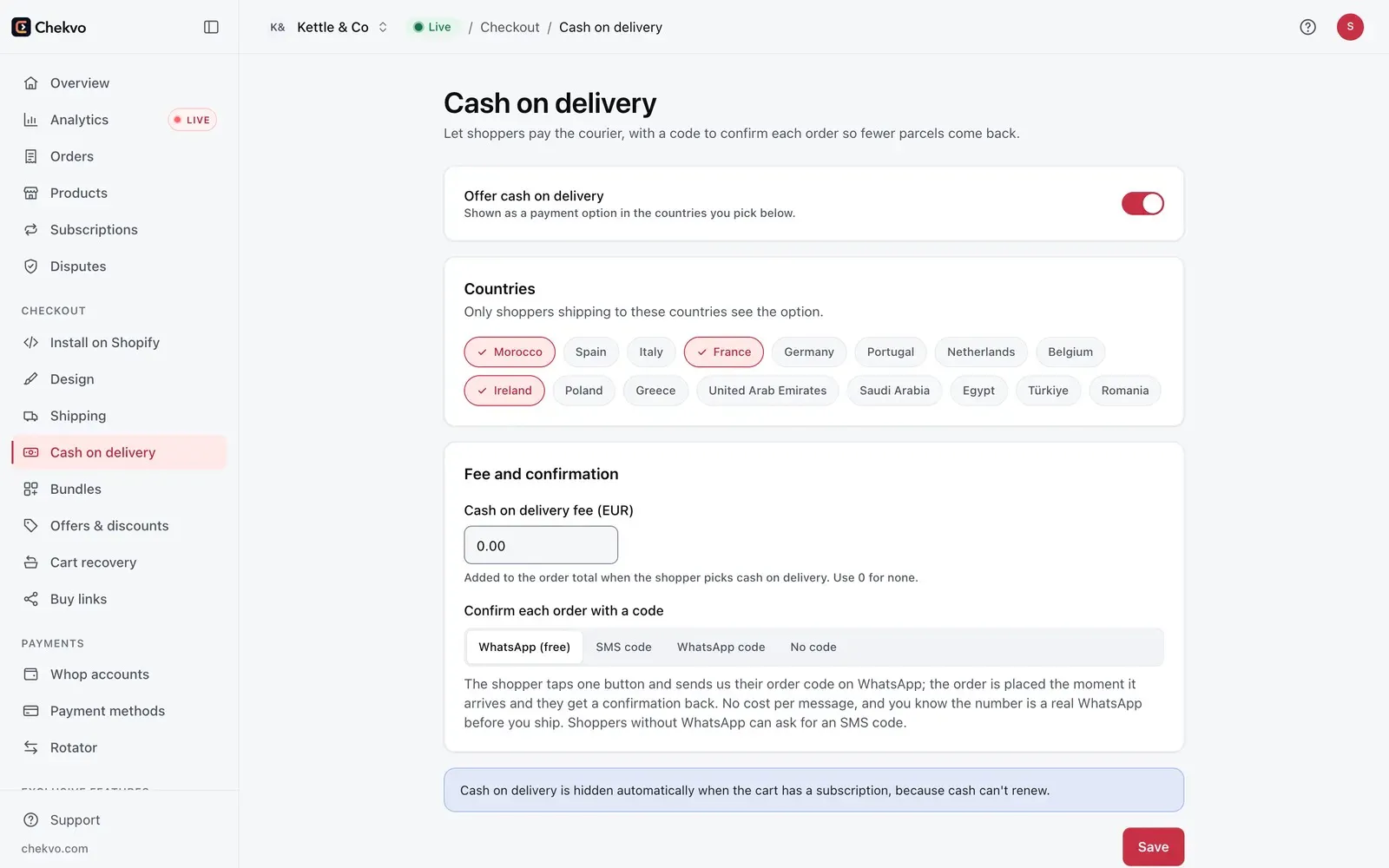Switch to the No code option
The width and height of the screenshot is (1389, 868).
click(813, 648)
